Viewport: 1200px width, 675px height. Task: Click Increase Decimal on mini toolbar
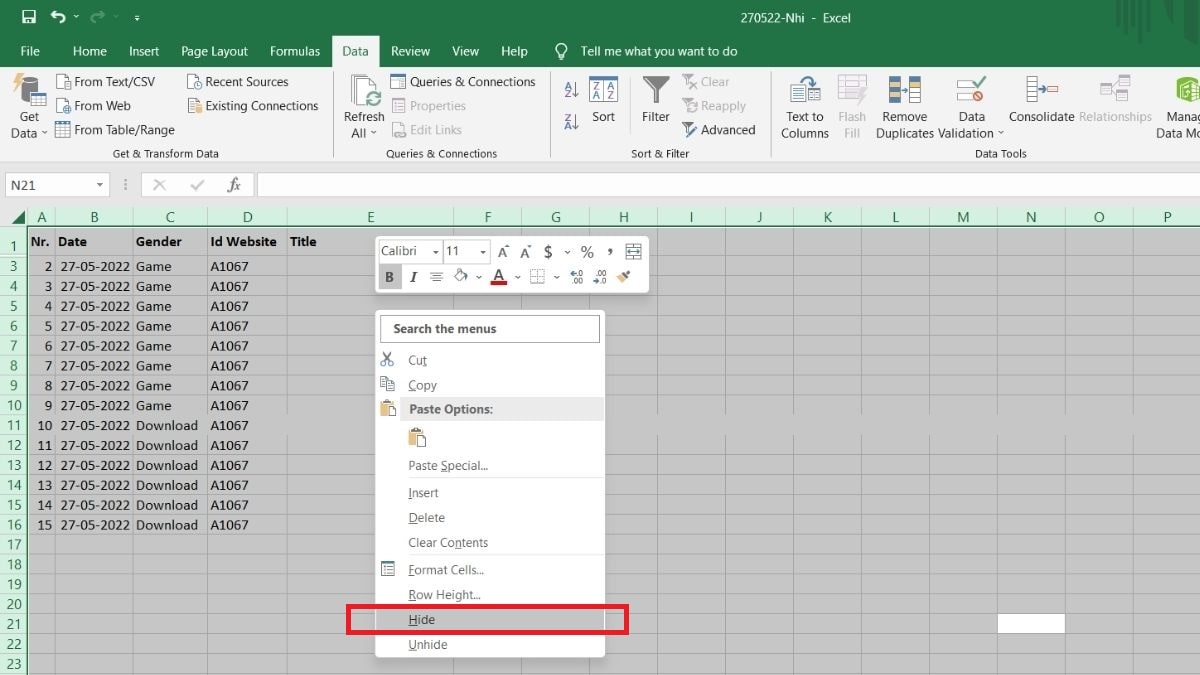(578, 277)
